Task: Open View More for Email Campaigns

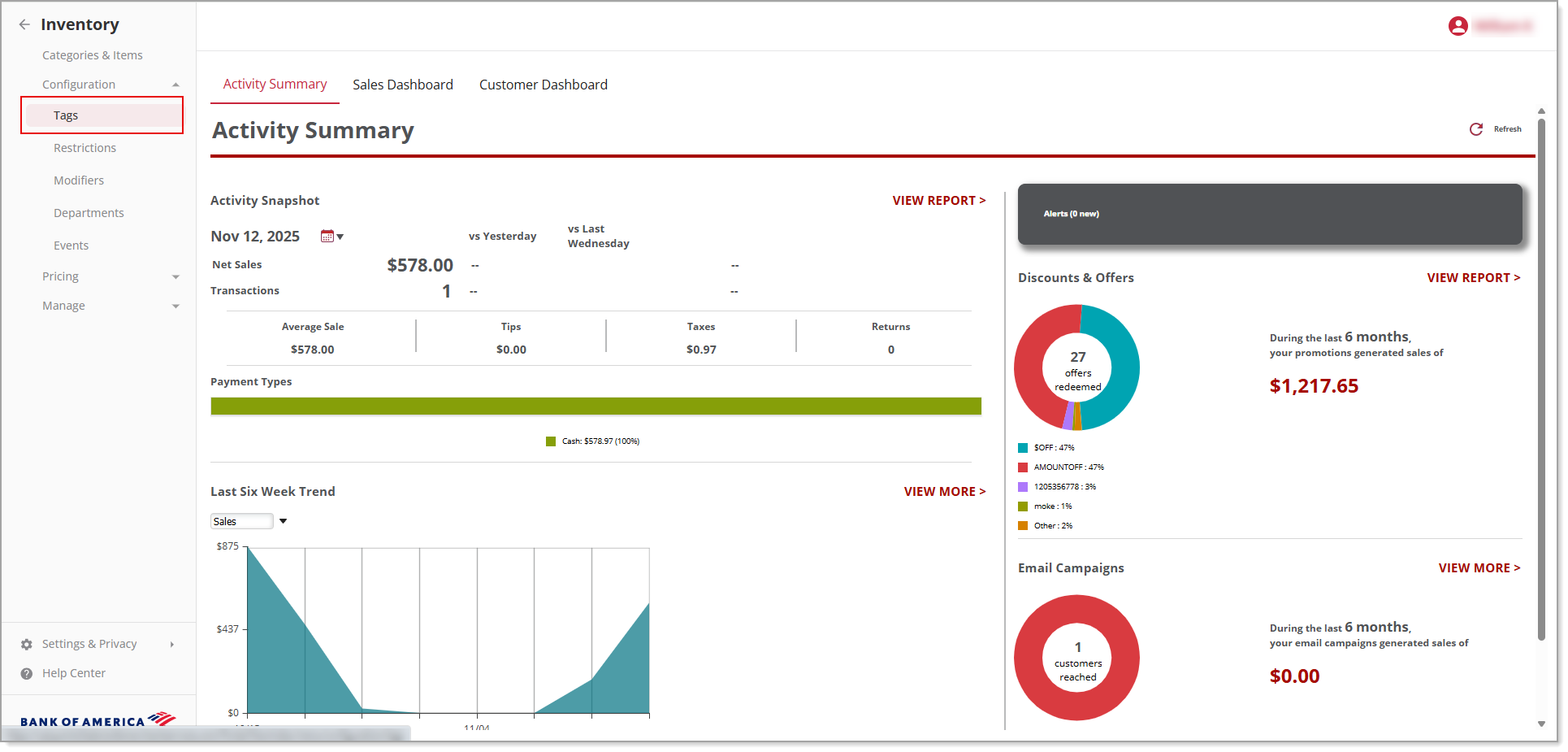Action: coord(1479,568)
